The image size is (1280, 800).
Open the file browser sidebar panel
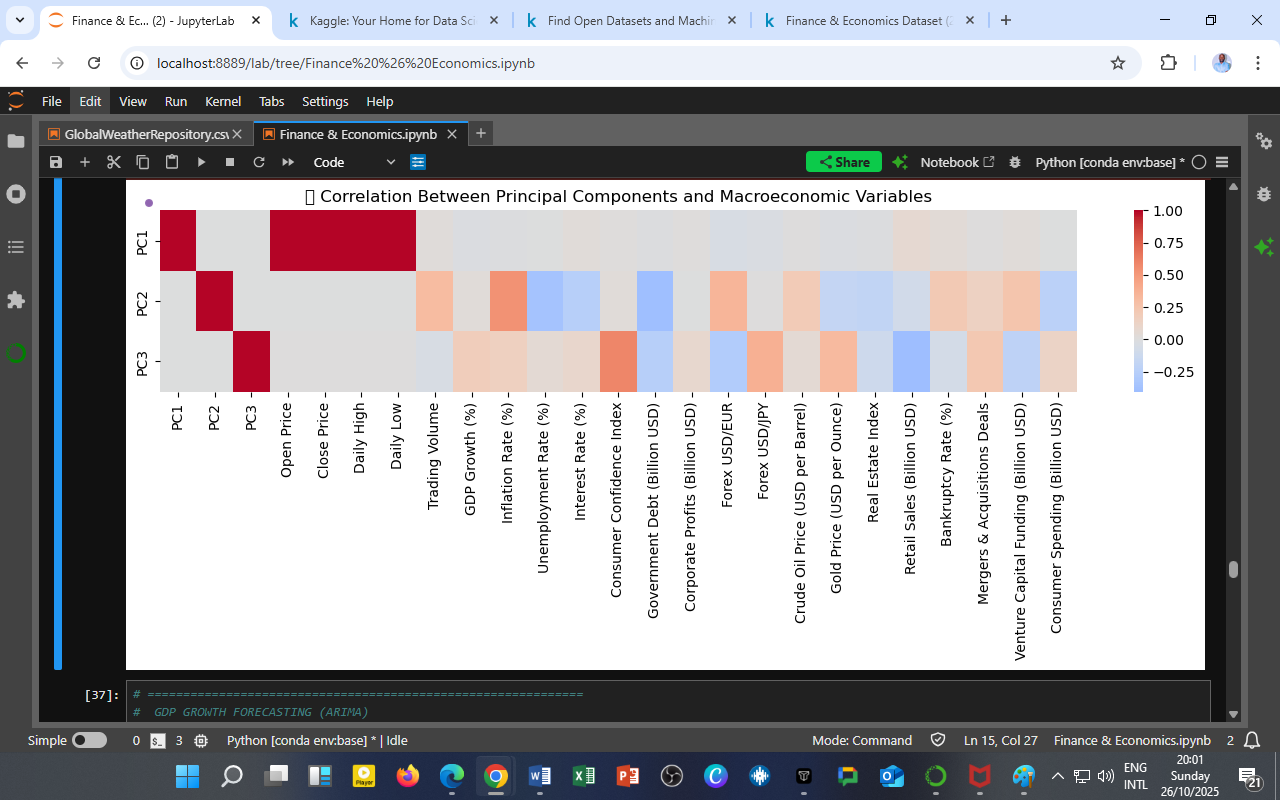tap(15, 142)
